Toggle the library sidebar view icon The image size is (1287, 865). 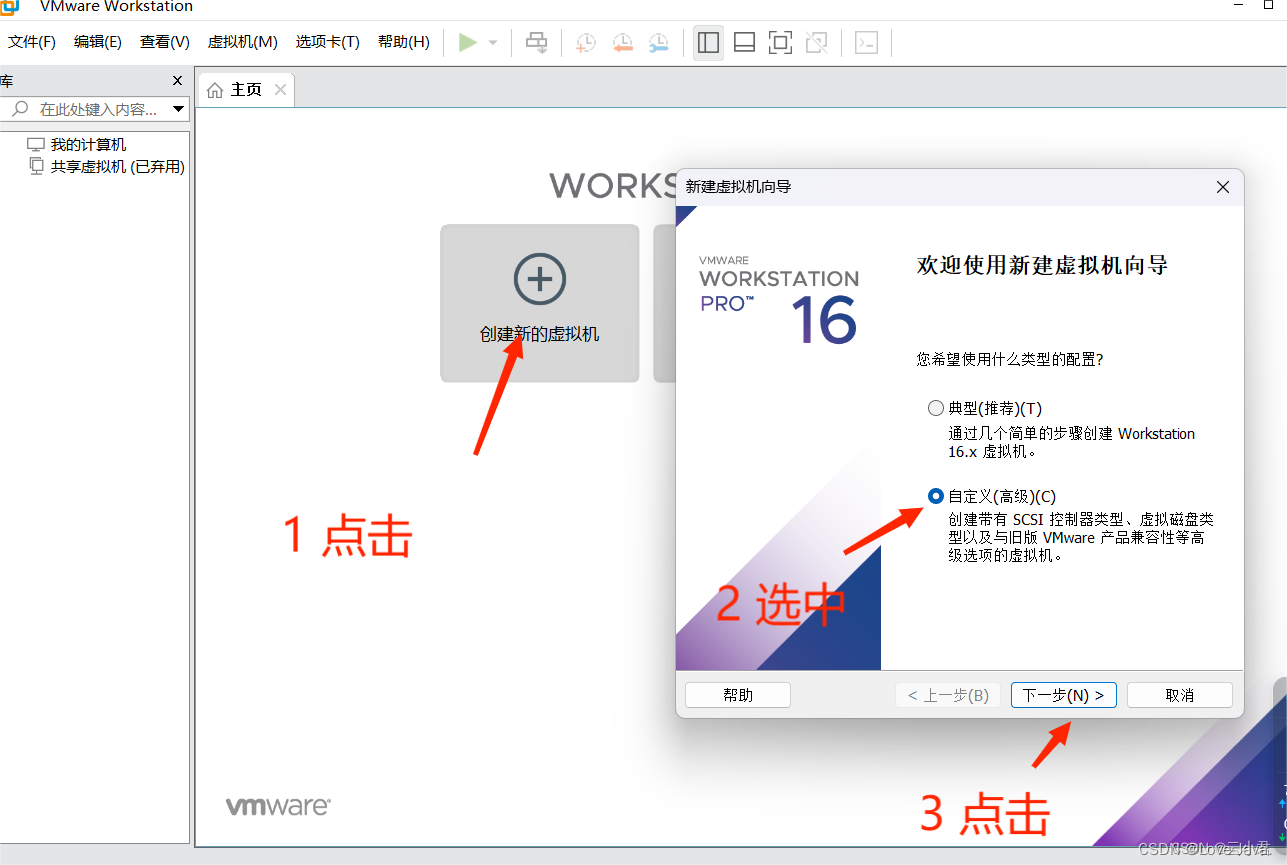pos(708,42)
